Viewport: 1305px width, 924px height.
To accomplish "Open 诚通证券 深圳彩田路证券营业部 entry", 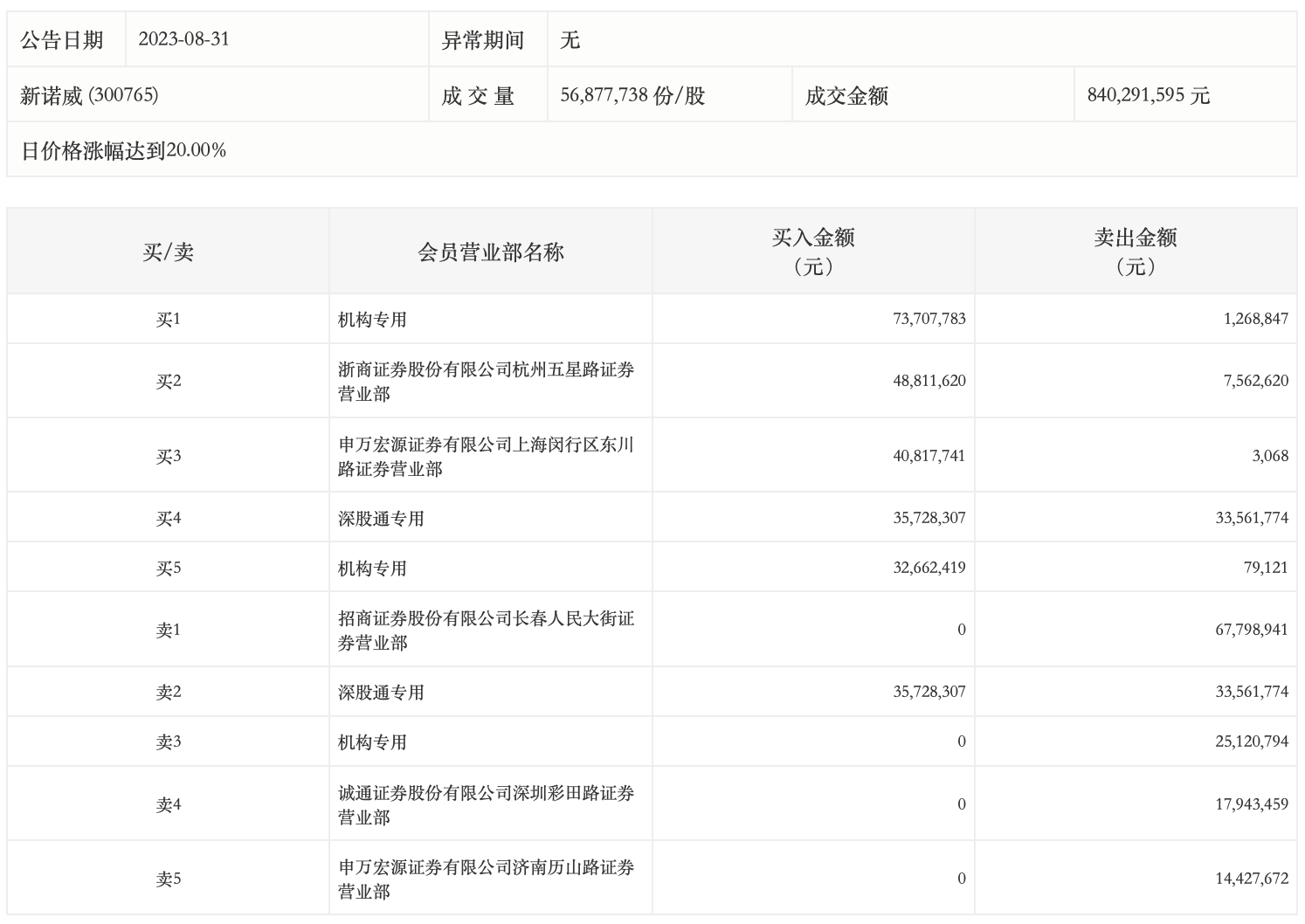I will click(x=486, y=805).
